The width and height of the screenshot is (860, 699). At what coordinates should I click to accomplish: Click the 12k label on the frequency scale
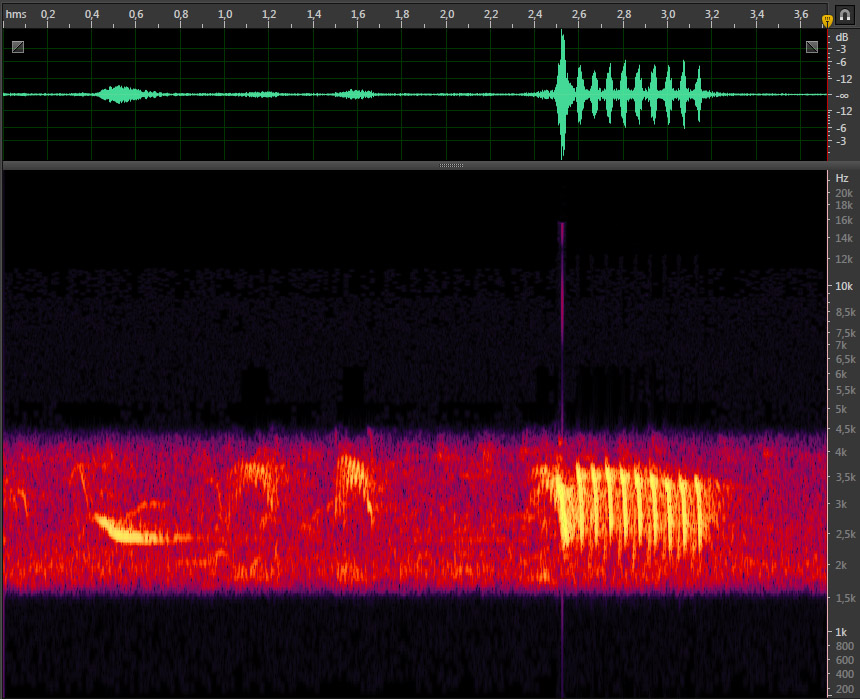pyautogui.click(x=844, y=259)
